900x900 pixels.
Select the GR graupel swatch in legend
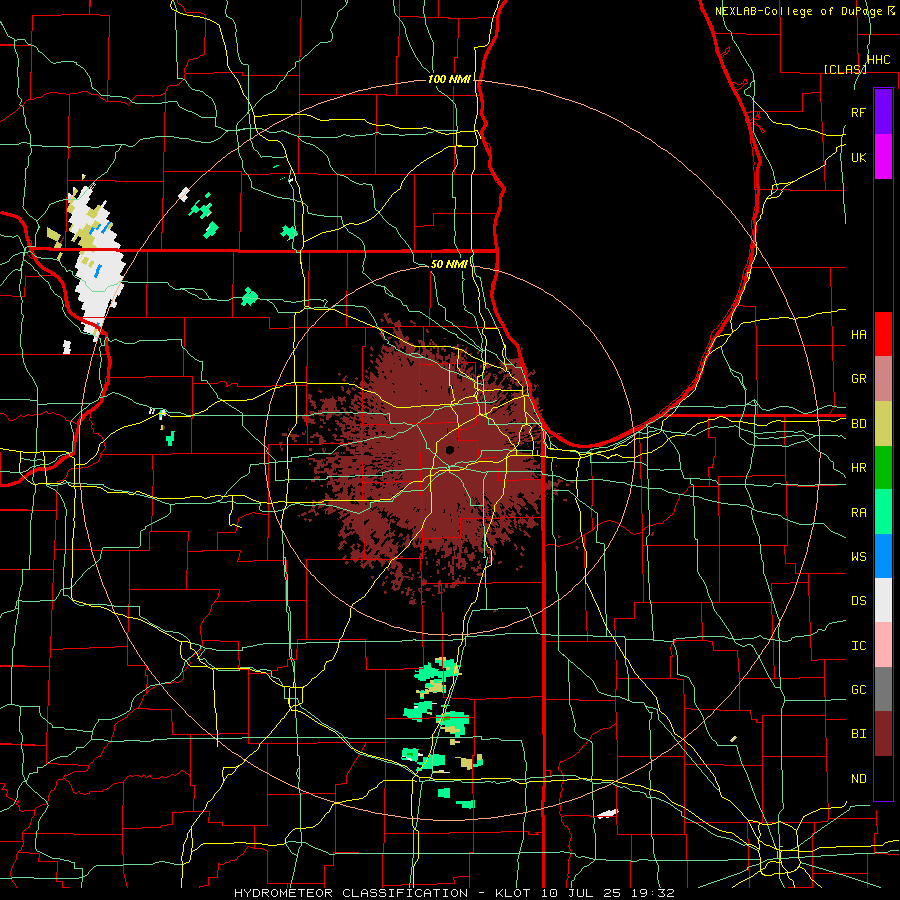(883, 379)
